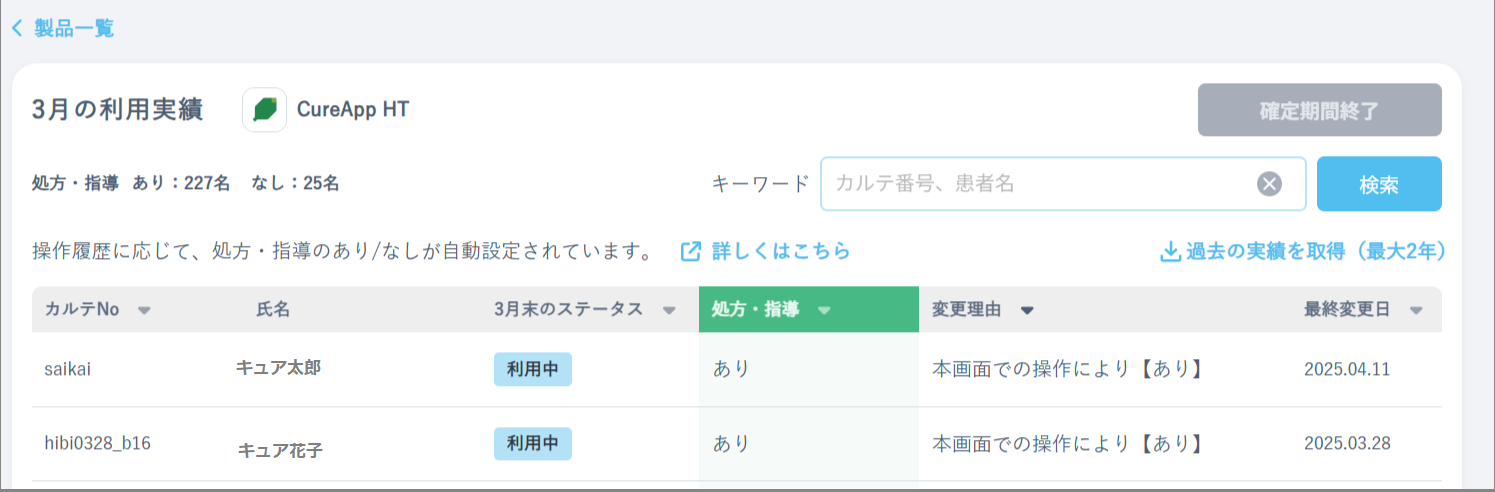Screen dimensions: 1495x492
Task: Click the キーワード label
Action: point(760,184)
